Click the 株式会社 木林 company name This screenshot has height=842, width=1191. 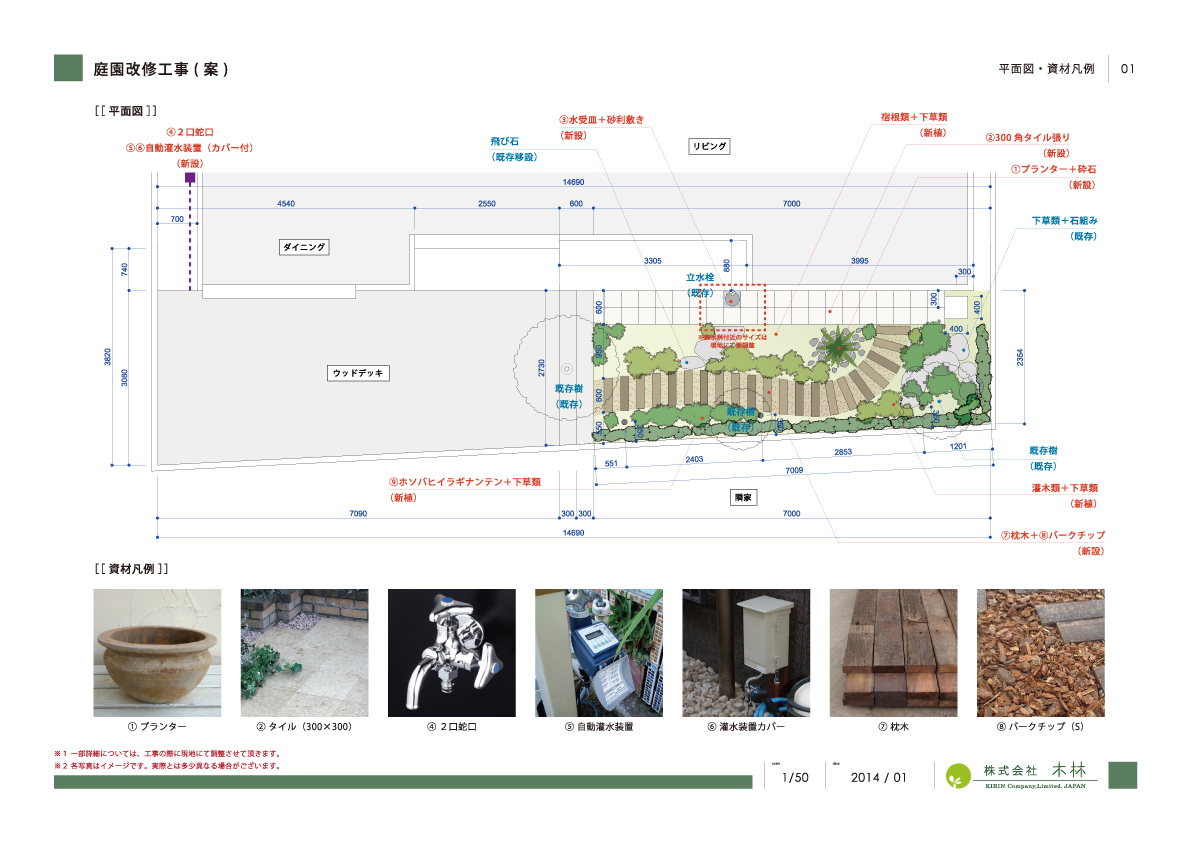coord(1035,770)
